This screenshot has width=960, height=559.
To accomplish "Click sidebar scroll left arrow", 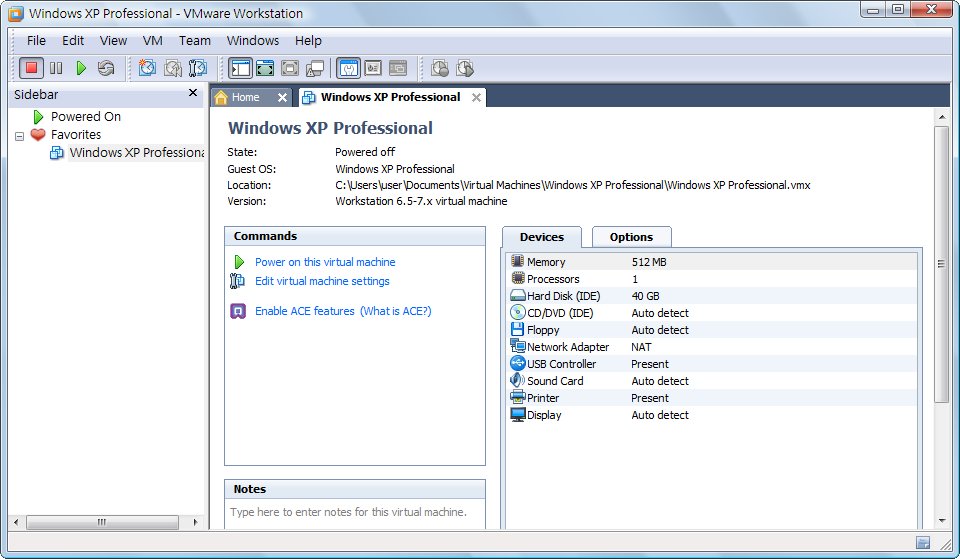I will (x=17, y=522).
